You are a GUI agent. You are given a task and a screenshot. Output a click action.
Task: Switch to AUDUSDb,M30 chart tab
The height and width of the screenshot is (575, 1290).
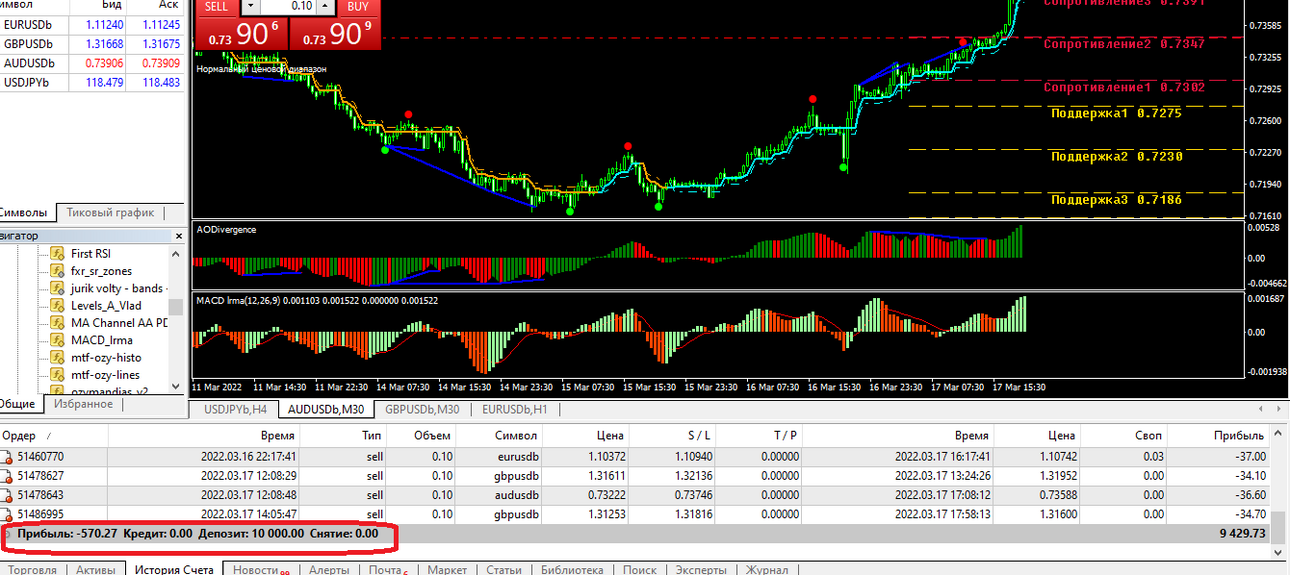325,409
